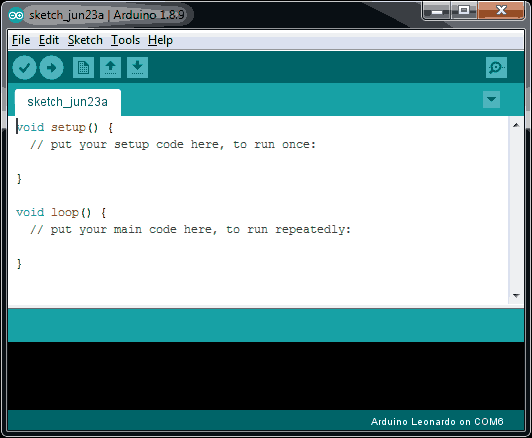The image size is (532, 438).
Task: Create a new sketch with New icon
Action: click(x=83, y=68)
